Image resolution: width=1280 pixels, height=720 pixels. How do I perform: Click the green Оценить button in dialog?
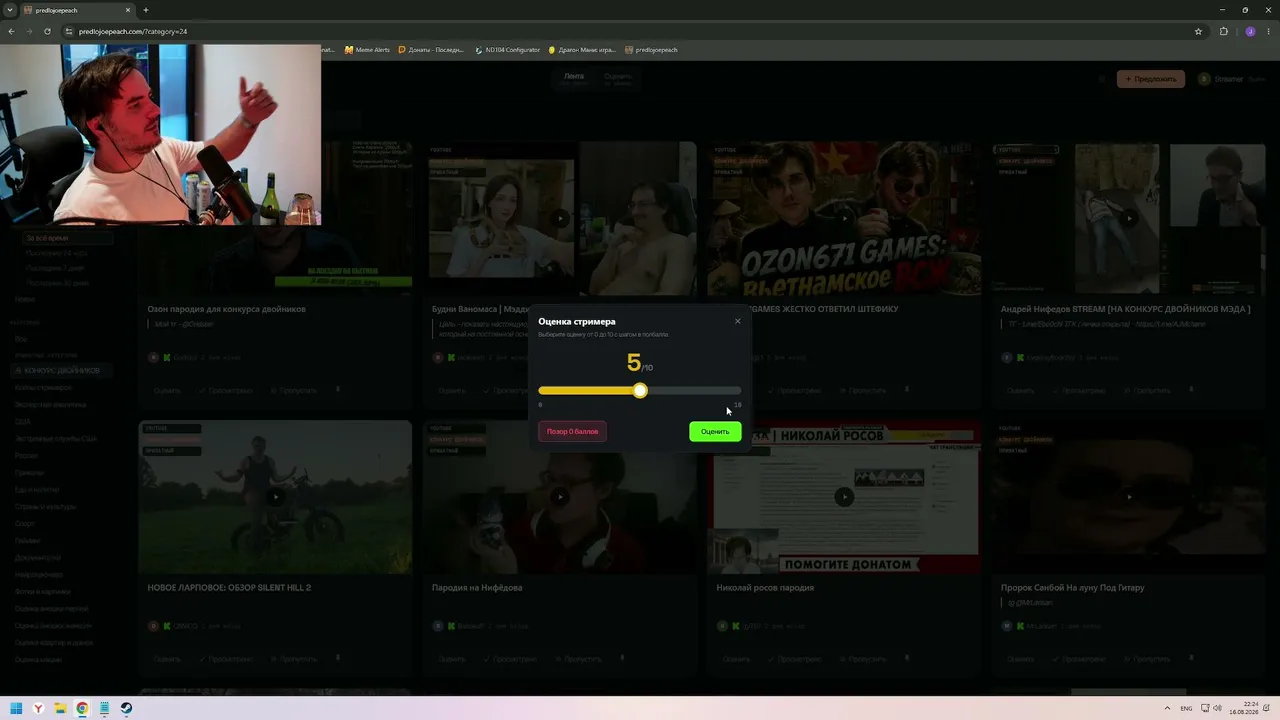click(715, 431)
